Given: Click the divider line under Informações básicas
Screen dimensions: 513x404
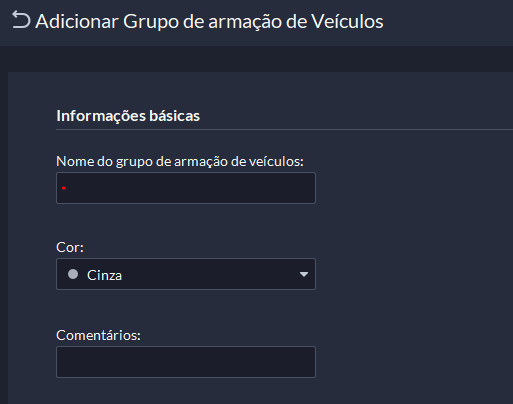Looking at the screenshot, I should (284, 129).
